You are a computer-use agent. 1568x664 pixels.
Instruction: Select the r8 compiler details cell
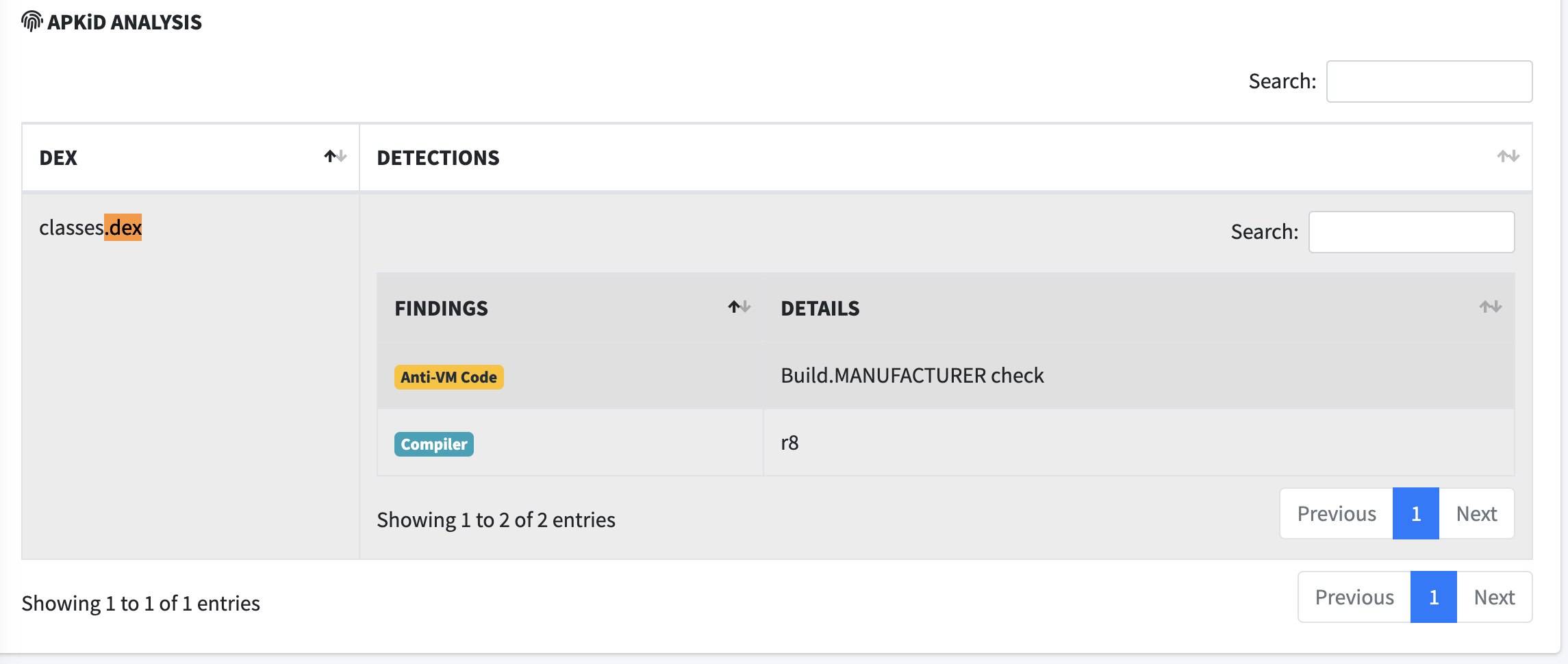coord(1139,443)
